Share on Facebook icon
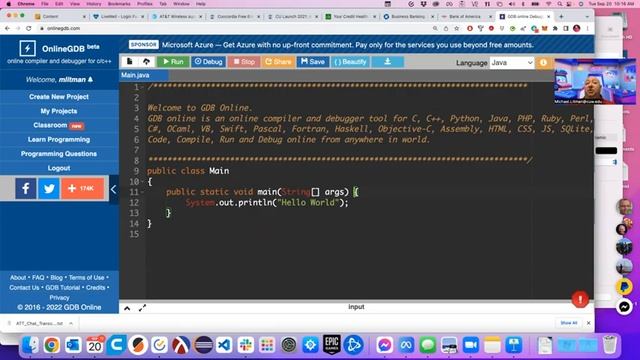Screen dimensions: 640x360 coord(26,189)
